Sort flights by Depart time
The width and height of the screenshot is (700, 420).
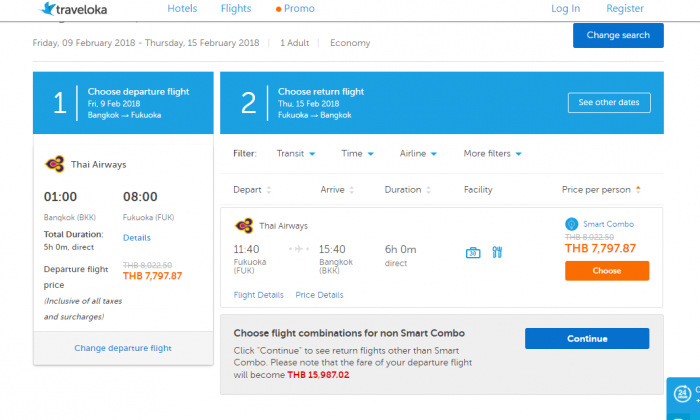pos(252,190)
